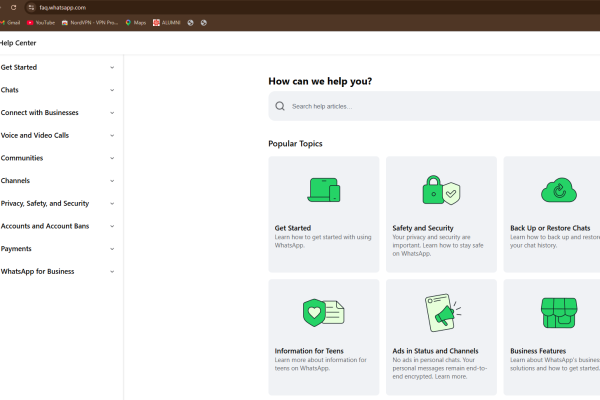Expand the Voice and Video Calls chevron
This screenshot has width=600, height=400.
112,135
